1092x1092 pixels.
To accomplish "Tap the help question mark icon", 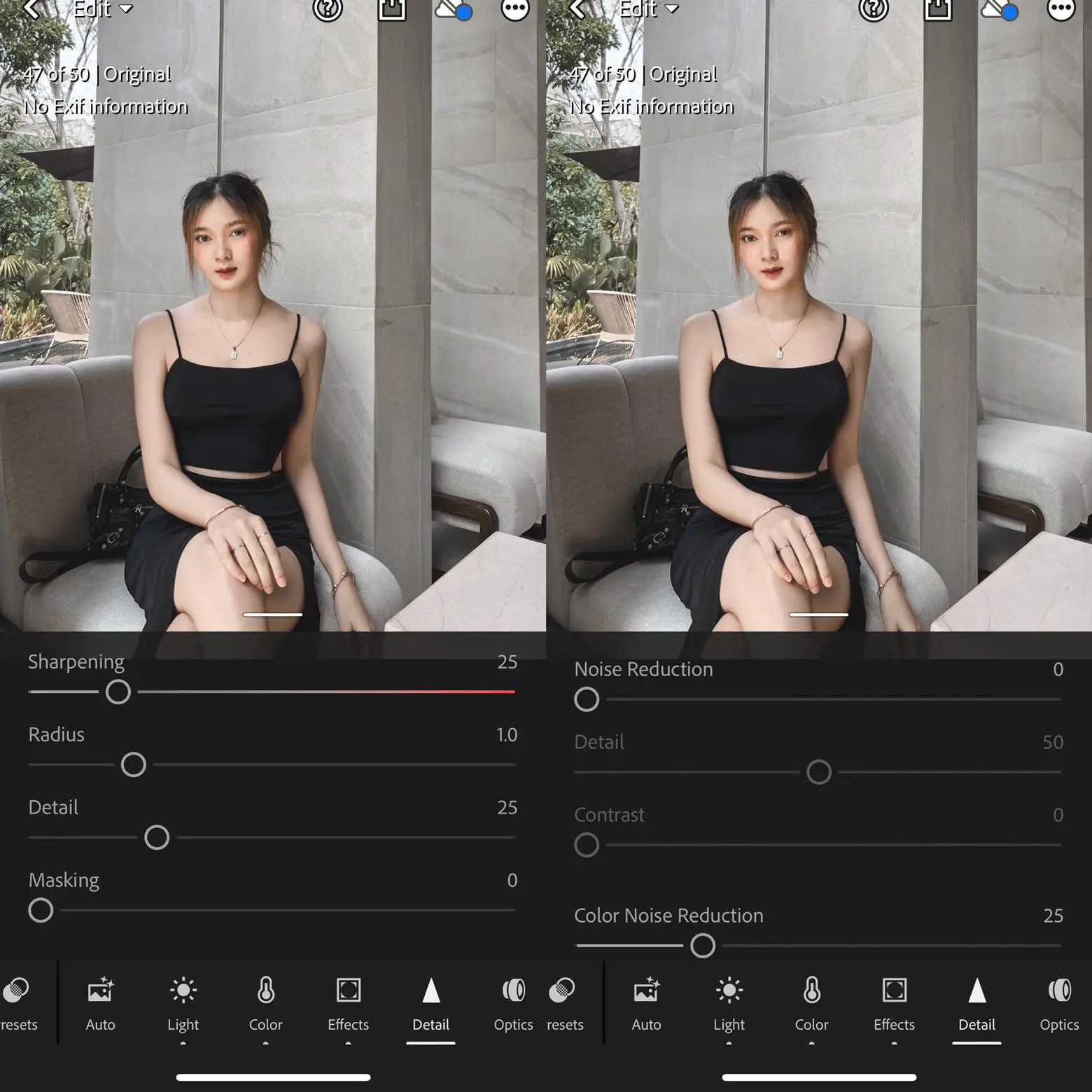I will (x=327, y=10).
